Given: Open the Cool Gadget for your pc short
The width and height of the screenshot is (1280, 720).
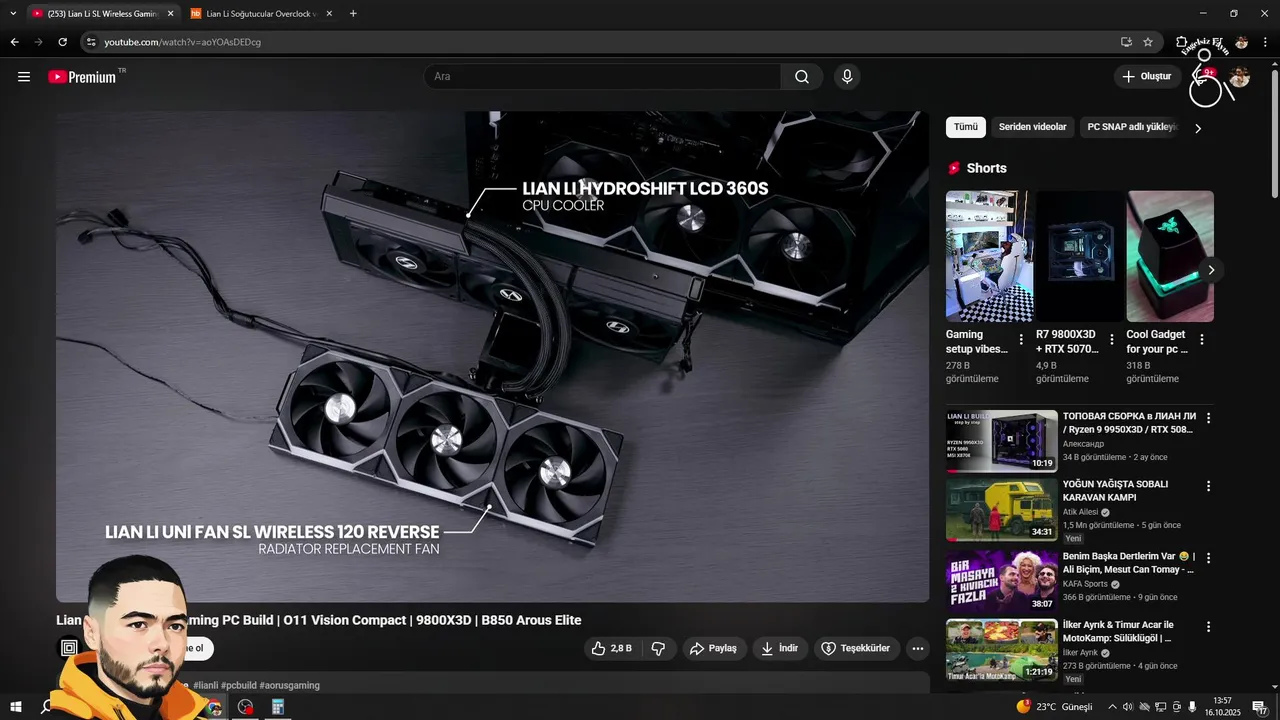Looking at the screenshot, I should tap(1170, 256).
